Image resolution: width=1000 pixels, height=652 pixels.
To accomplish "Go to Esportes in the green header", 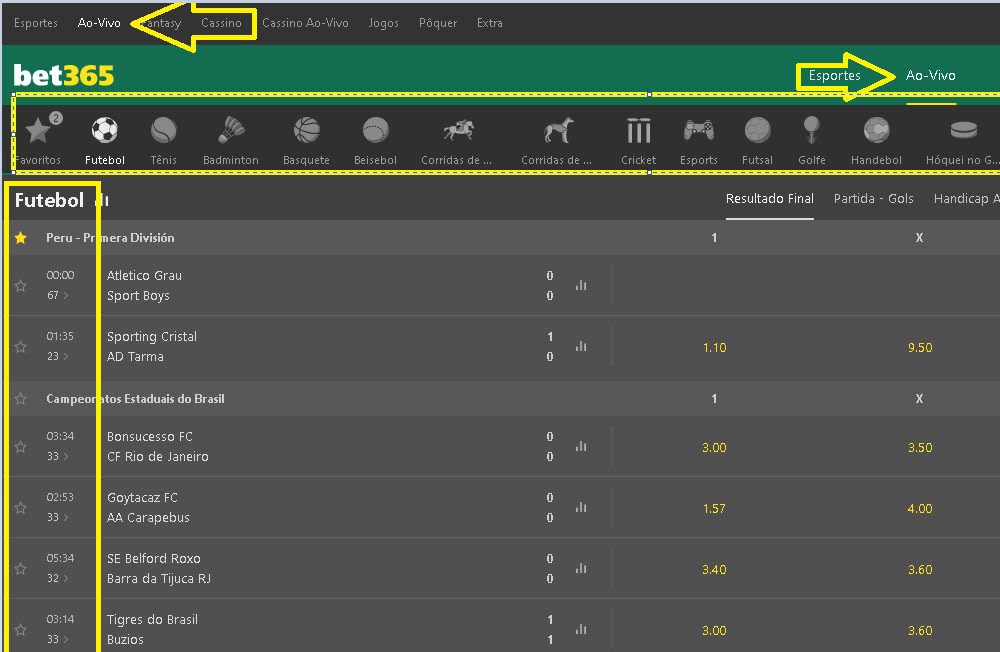I will point(834,75).
